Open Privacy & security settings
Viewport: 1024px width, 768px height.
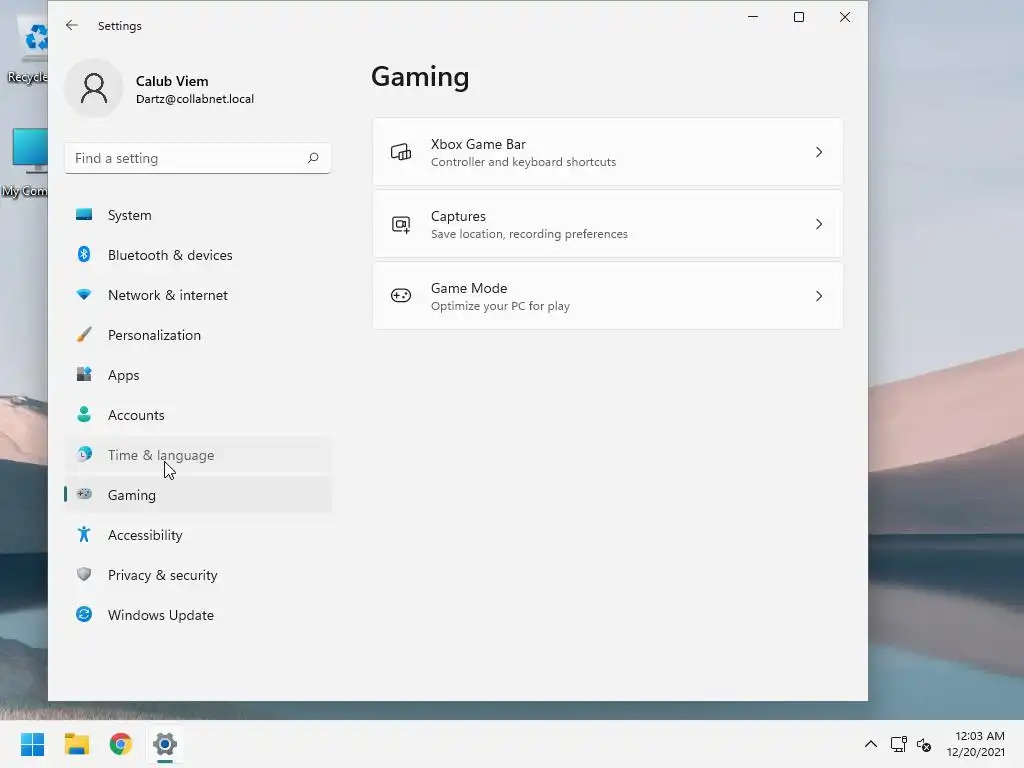pyautogui.click(x=198, y=575)
